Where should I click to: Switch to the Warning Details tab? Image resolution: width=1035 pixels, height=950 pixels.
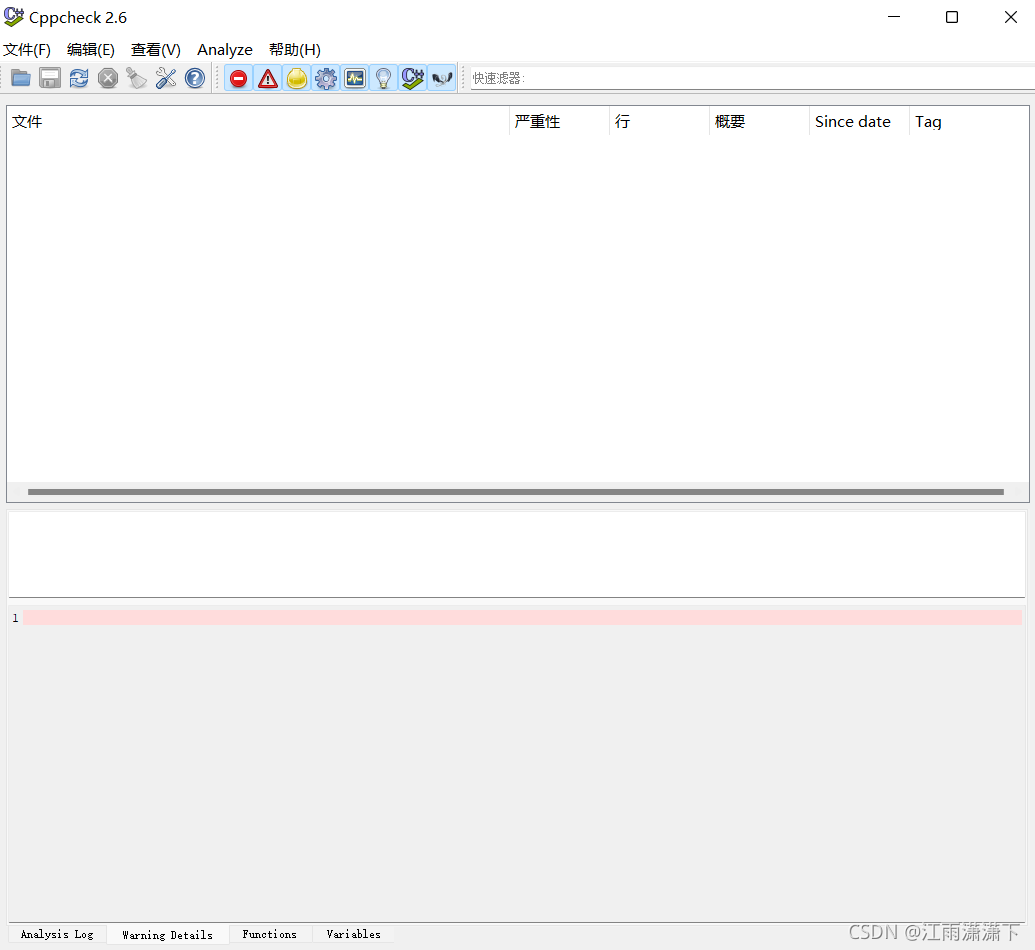coord(168,935)
